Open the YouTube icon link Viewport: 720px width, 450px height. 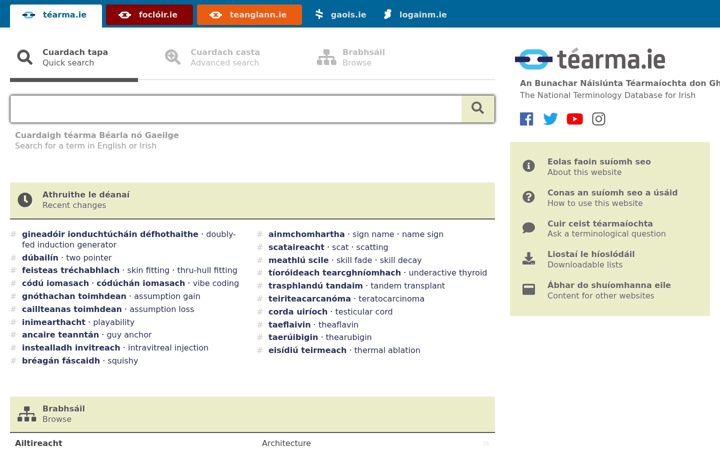[574, 119]
